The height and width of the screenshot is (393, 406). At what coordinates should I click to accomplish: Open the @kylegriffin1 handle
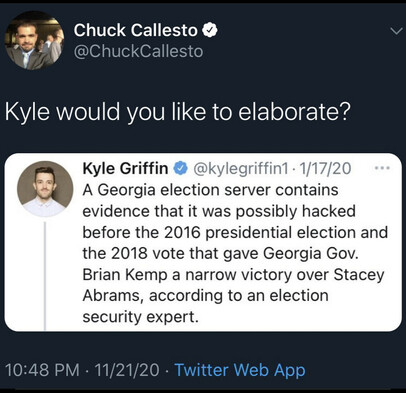(x=241, y=169)
